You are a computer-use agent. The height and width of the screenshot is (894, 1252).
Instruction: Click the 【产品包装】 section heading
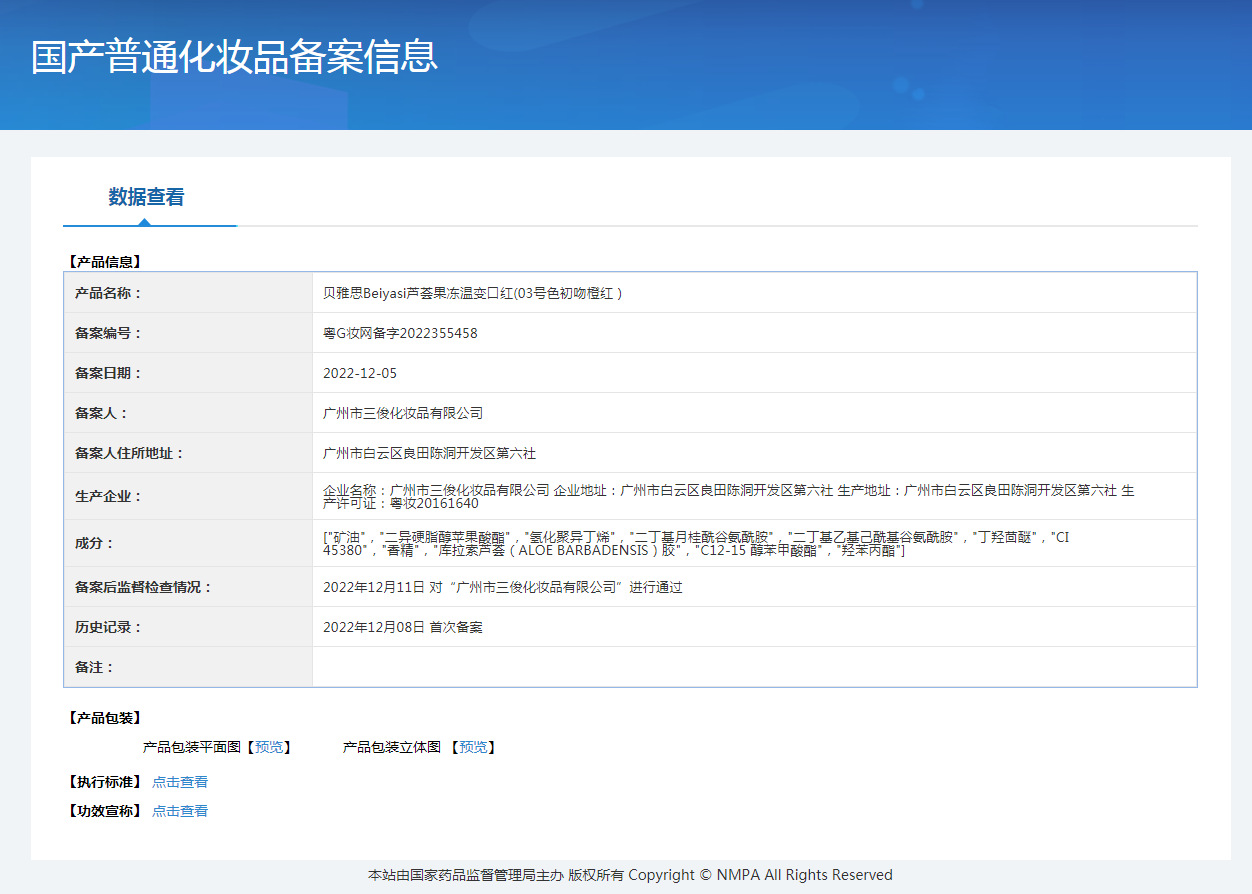pos(105,718)
